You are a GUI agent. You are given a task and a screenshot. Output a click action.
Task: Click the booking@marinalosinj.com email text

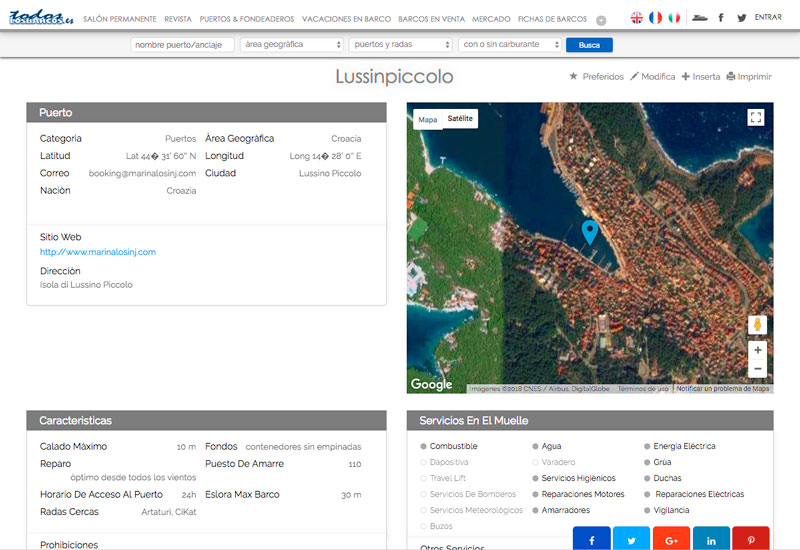[142, 173]
